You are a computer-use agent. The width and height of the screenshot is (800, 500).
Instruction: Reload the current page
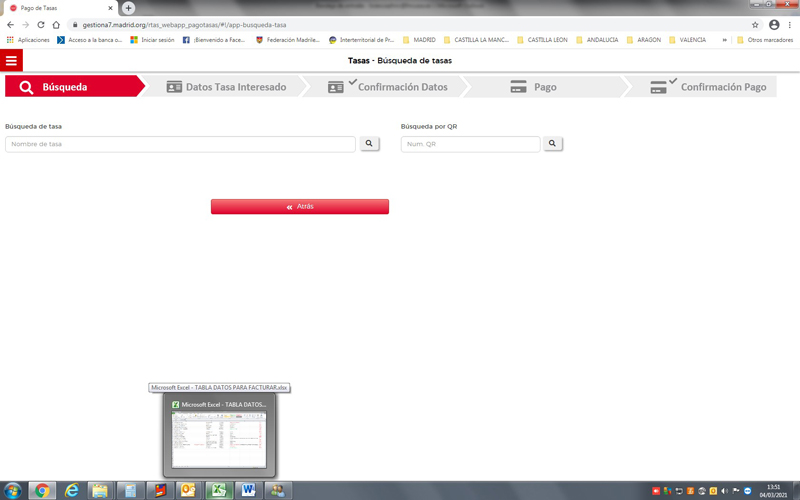pyautogui.click(x=41, y=24)
